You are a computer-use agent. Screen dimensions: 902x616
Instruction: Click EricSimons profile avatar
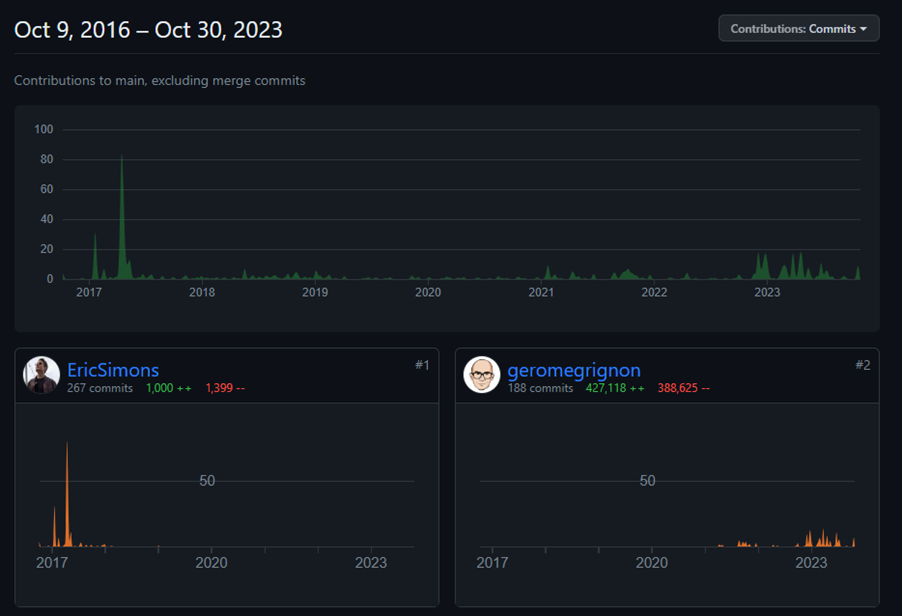pyautogui.click(x=42, y=375)
